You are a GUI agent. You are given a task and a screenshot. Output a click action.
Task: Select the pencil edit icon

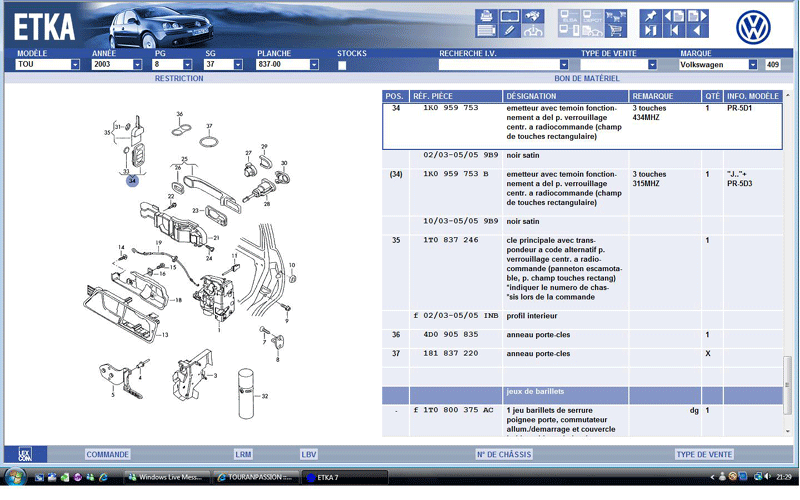pyautogui.click(x=510, y=30)
